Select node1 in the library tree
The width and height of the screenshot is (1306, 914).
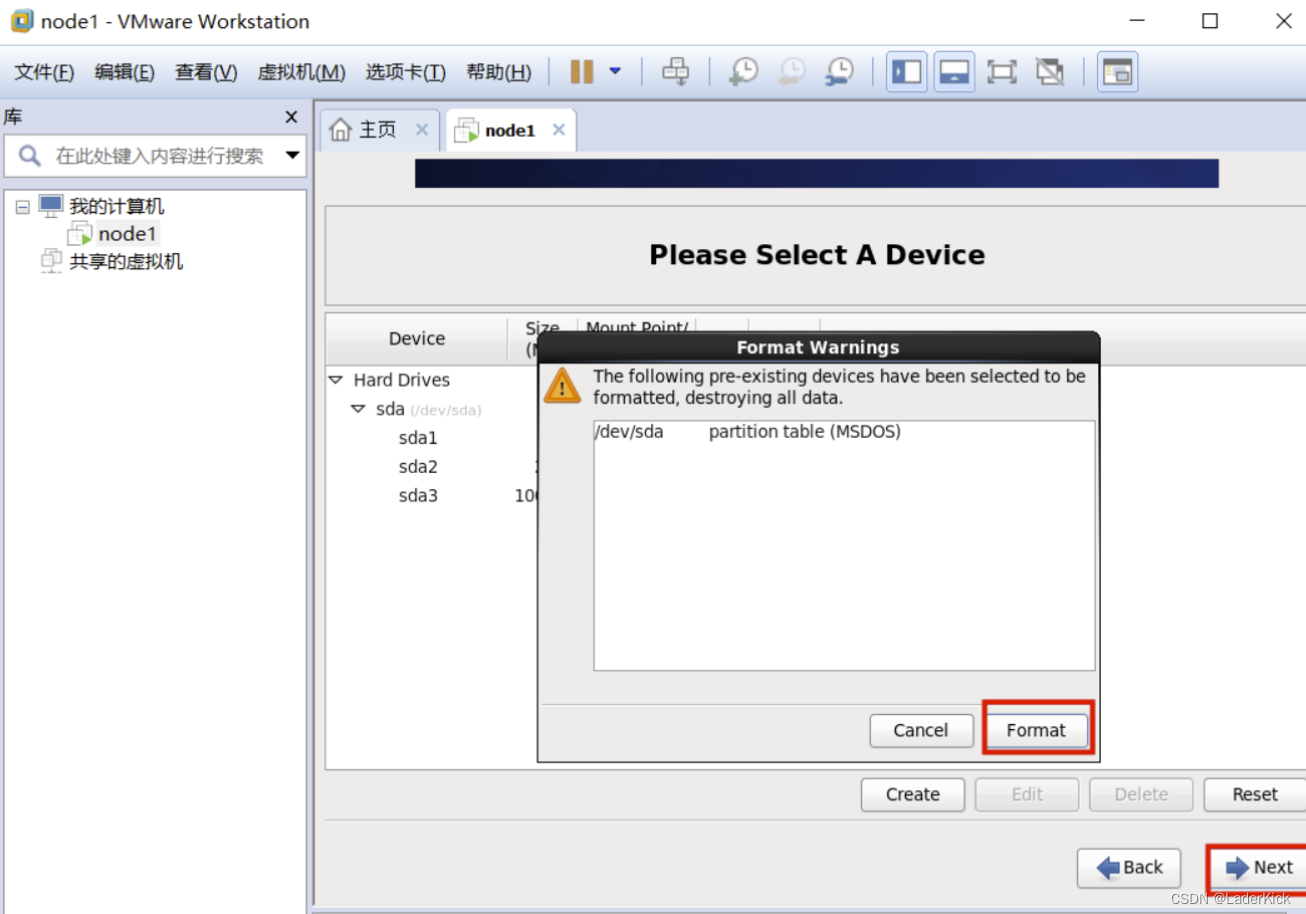[x=127, y=234]
